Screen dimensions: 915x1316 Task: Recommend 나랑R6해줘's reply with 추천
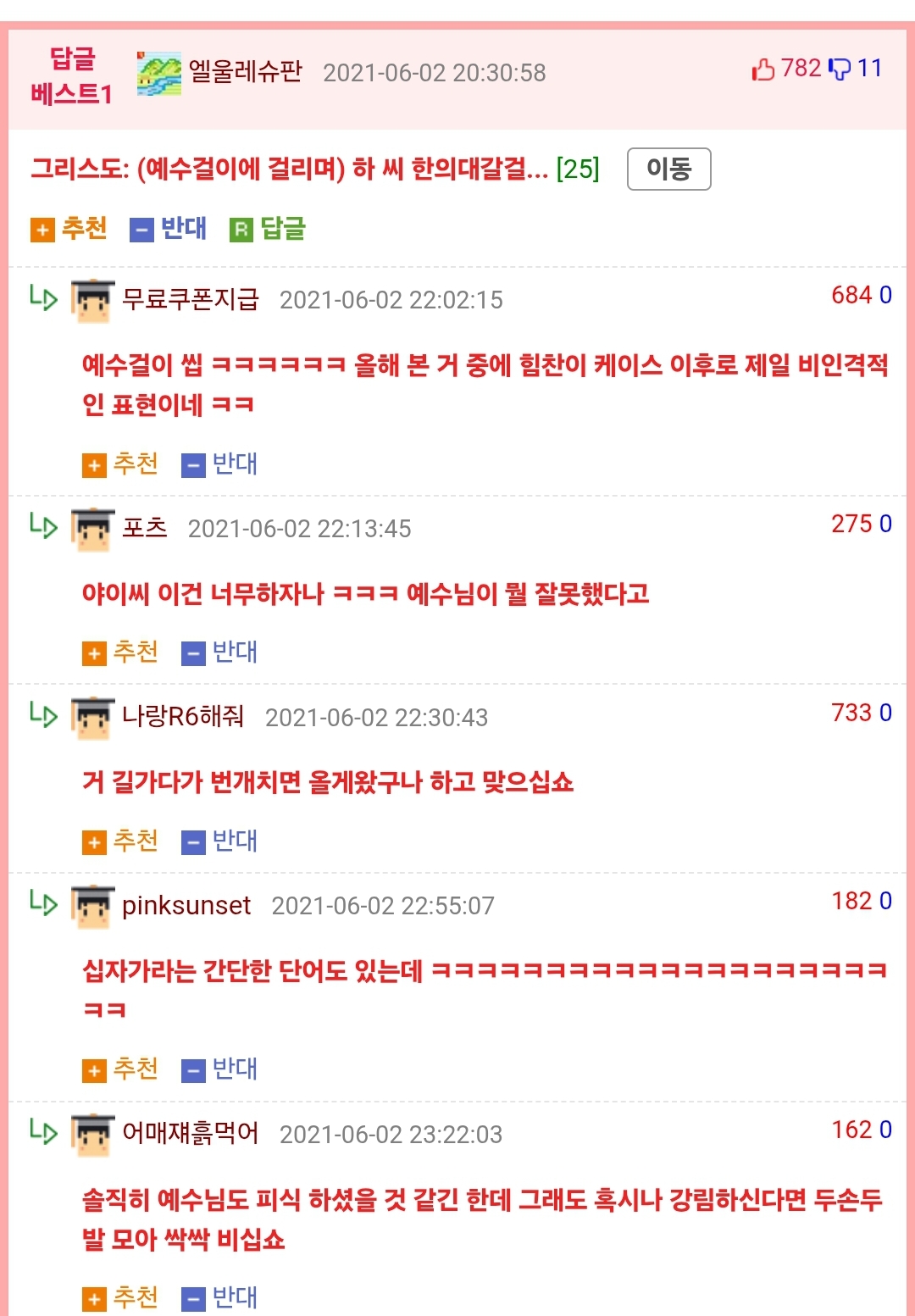tap(120, 841)
